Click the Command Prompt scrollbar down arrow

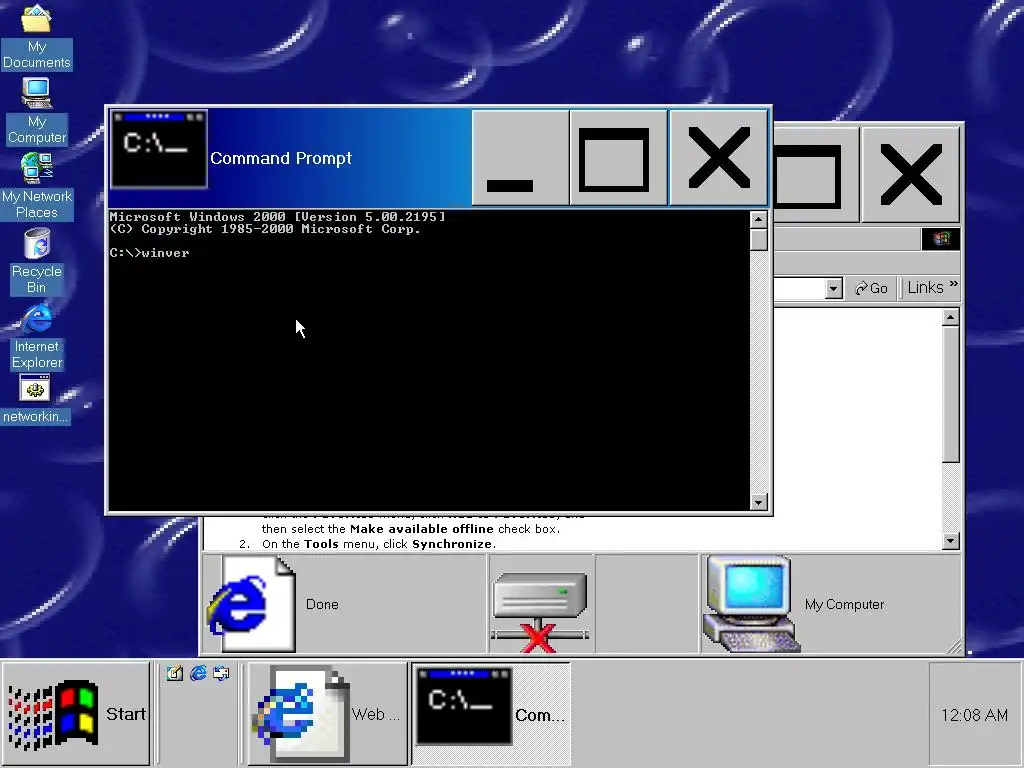pyautogui.click(x=758, y=502)
